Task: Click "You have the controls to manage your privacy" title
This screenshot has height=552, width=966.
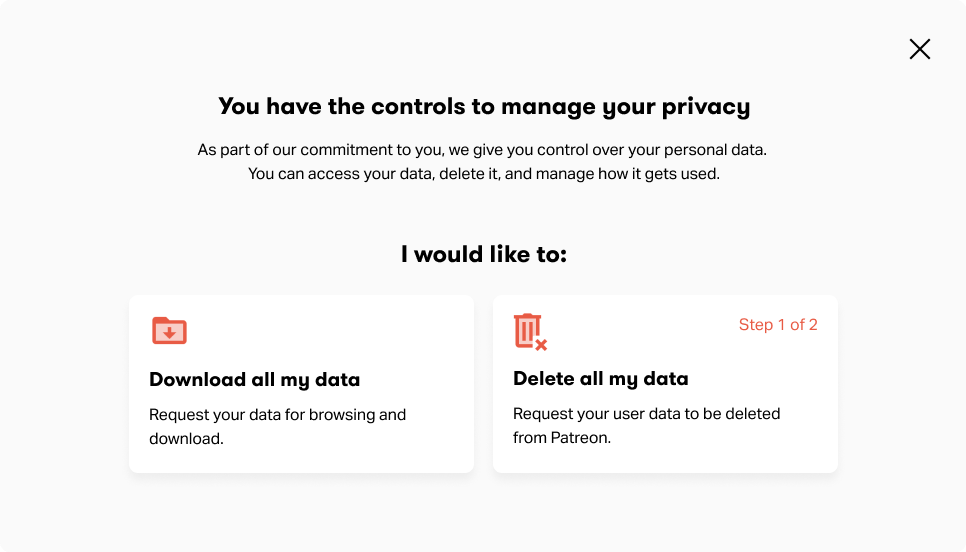Action: click(484, 107)
